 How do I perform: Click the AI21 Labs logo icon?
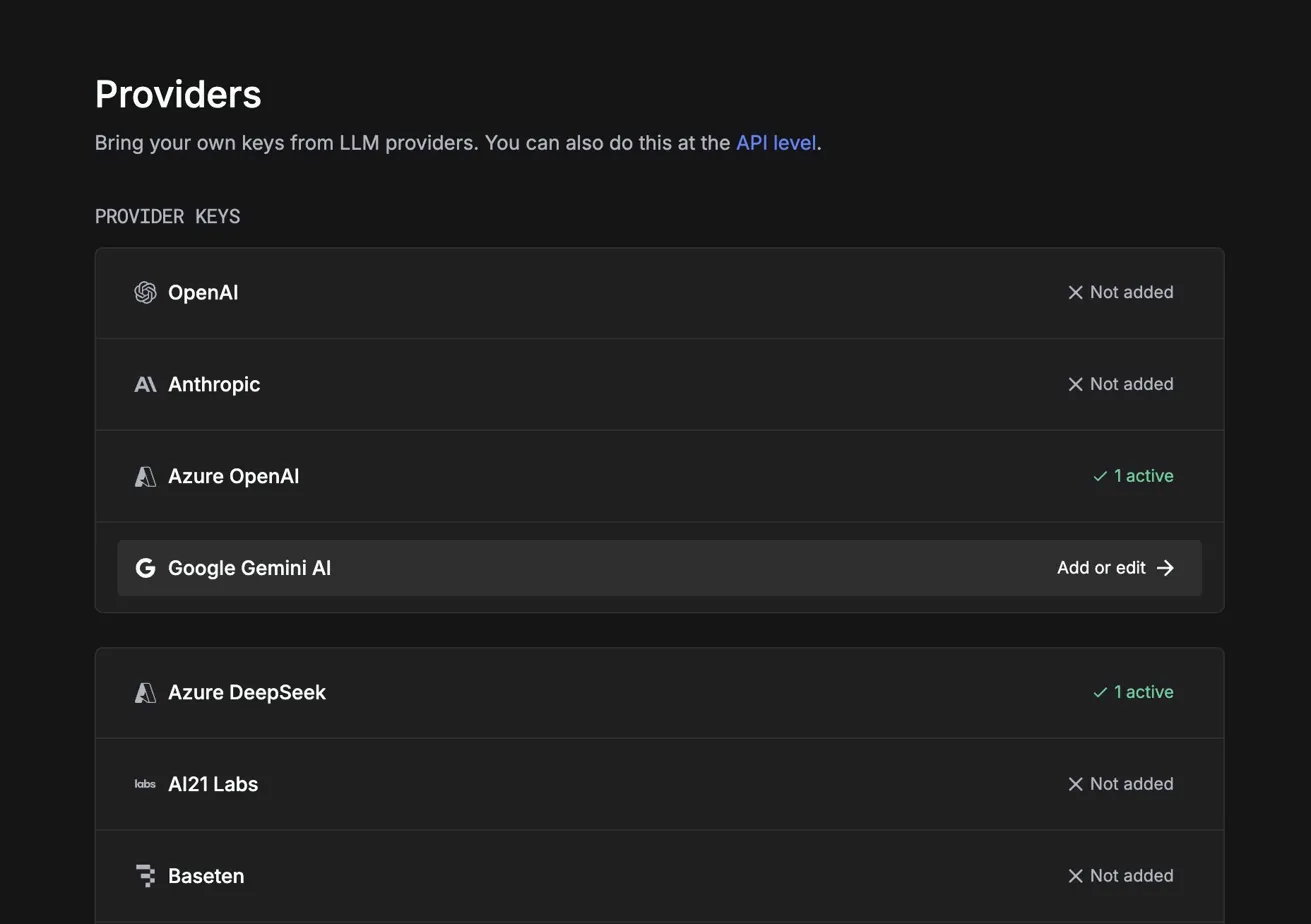click(x=145, y=784)
